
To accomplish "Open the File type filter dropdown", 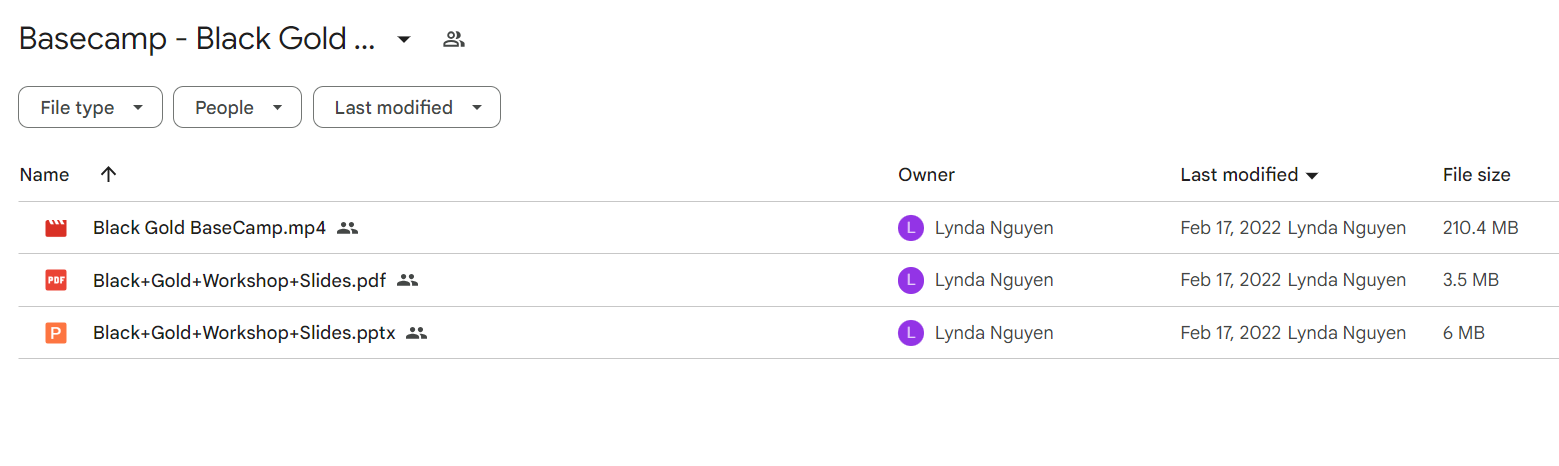I will click(x=90, y=107).
